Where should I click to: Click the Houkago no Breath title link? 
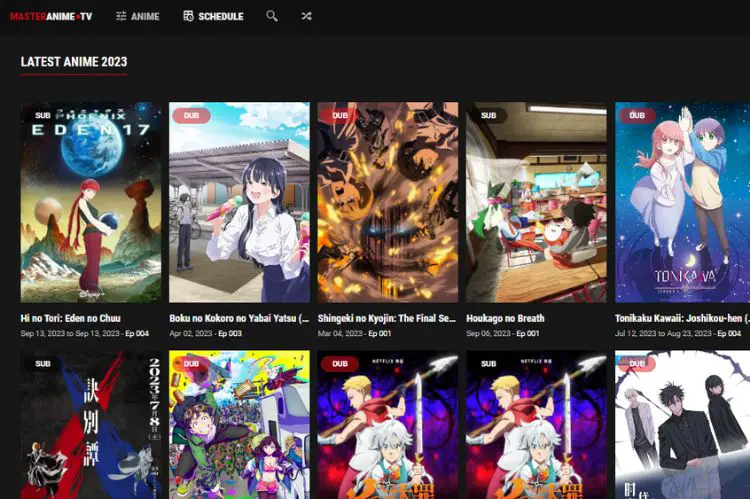click(505, 318)
